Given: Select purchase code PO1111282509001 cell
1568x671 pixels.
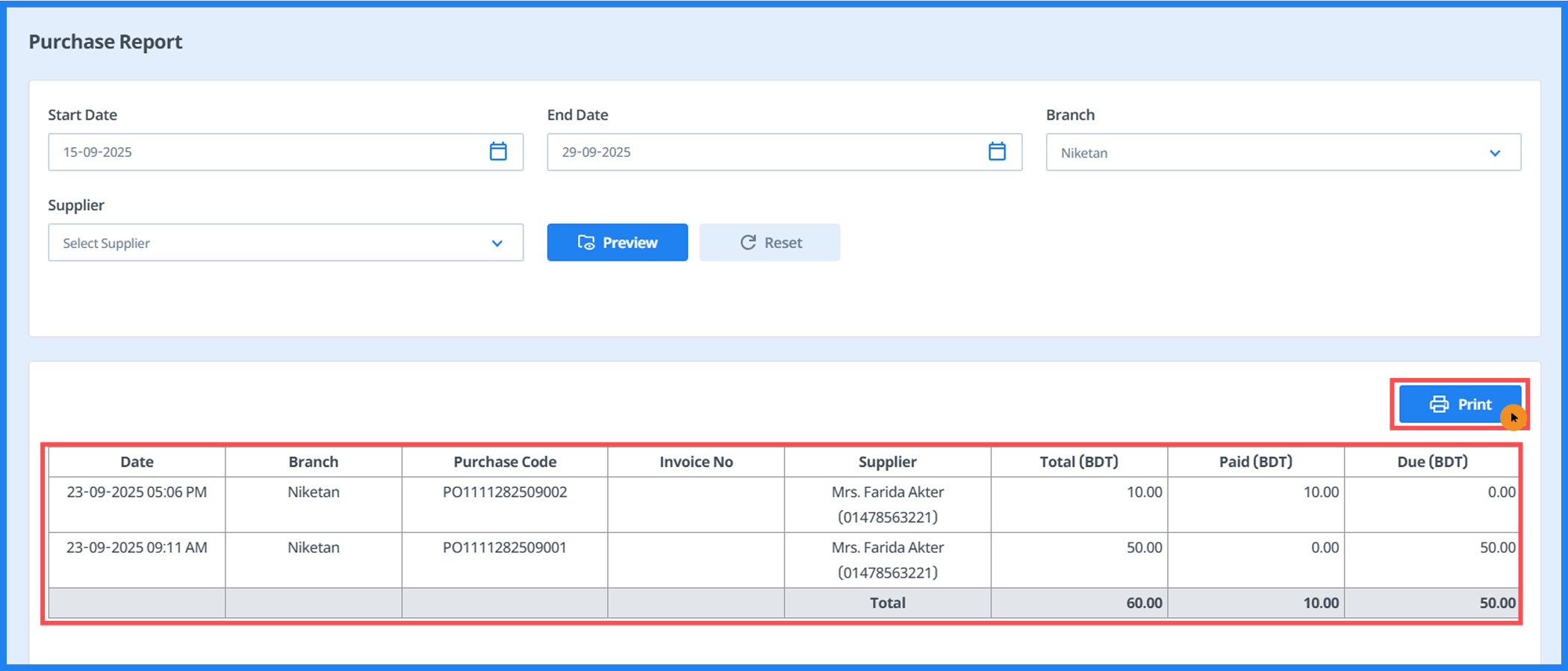Looking at the screenshot, I should (x=505, y=548).
